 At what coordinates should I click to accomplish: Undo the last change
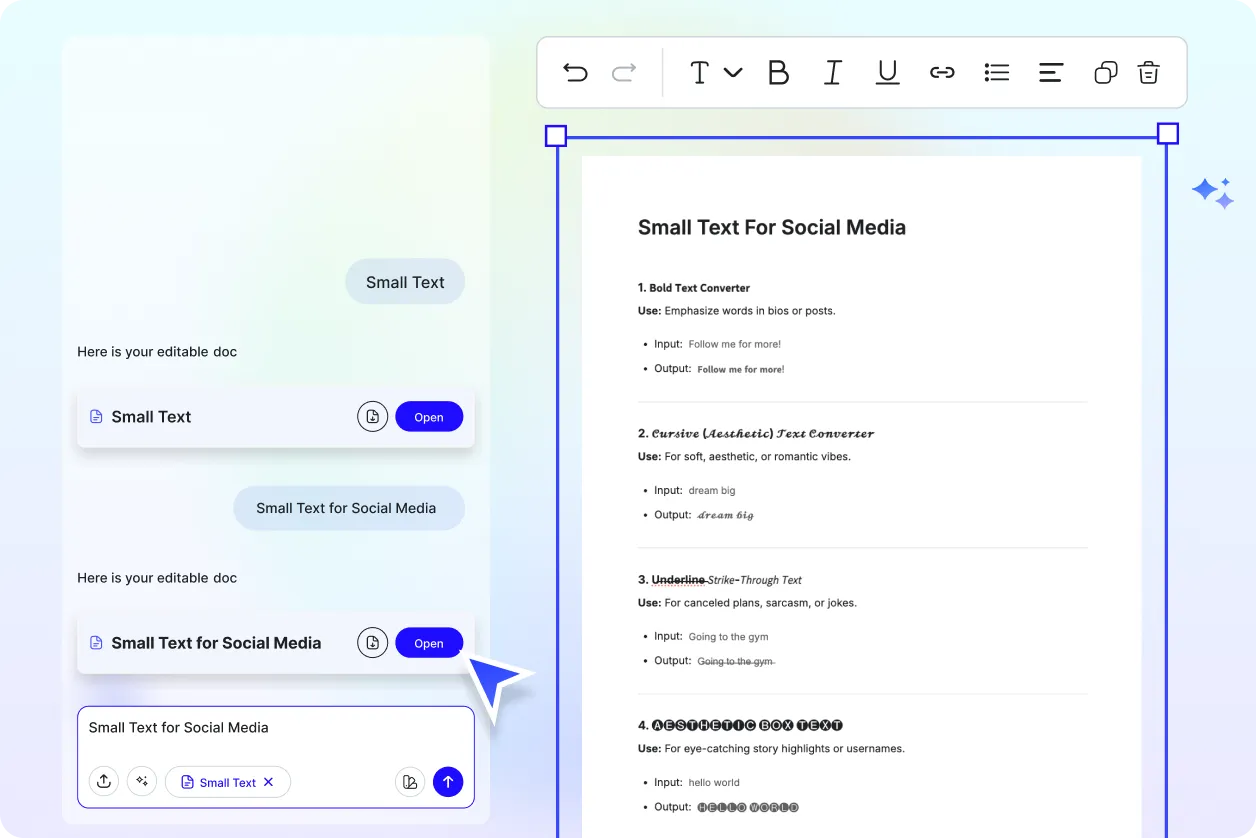point(575,72)
